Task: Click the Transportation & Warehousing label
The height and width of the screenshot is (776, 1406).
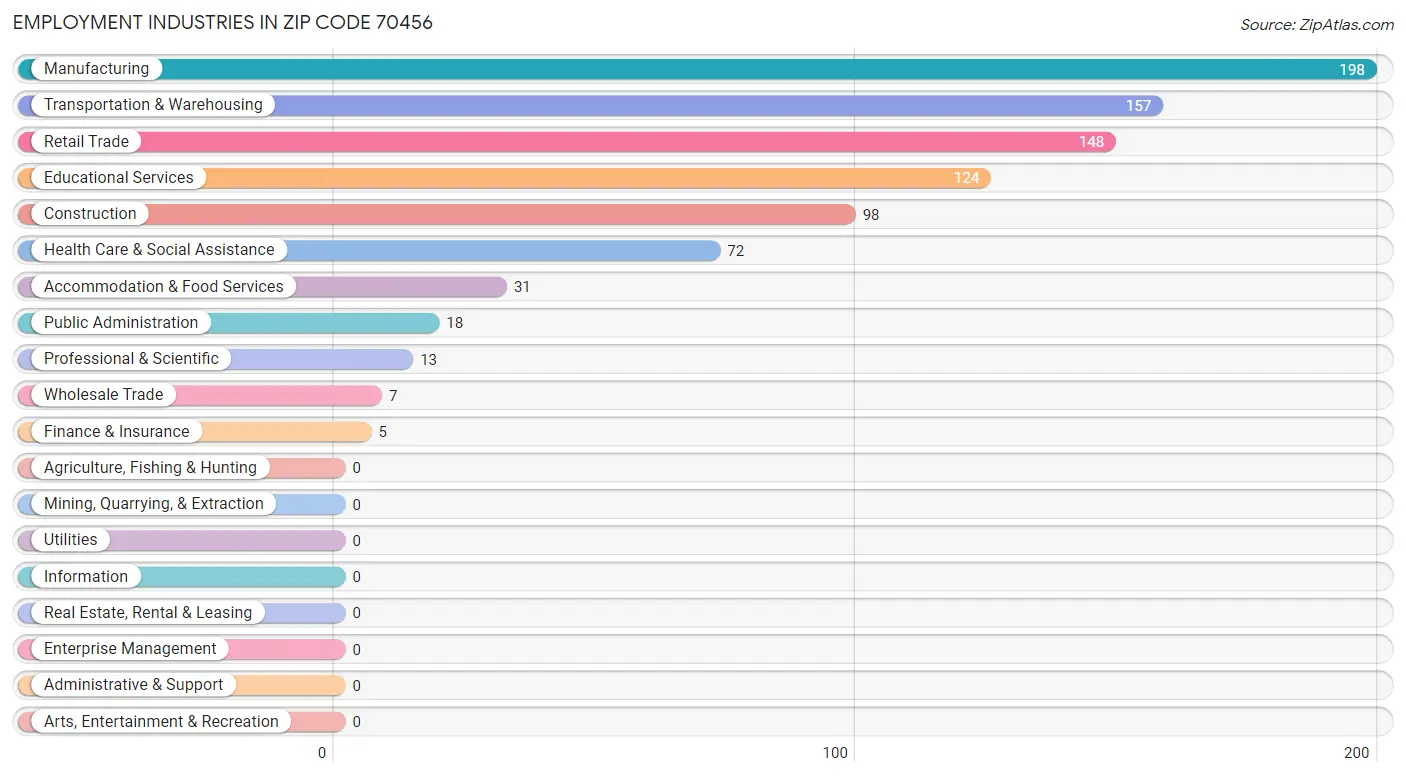Action: (x=153, y=105)
